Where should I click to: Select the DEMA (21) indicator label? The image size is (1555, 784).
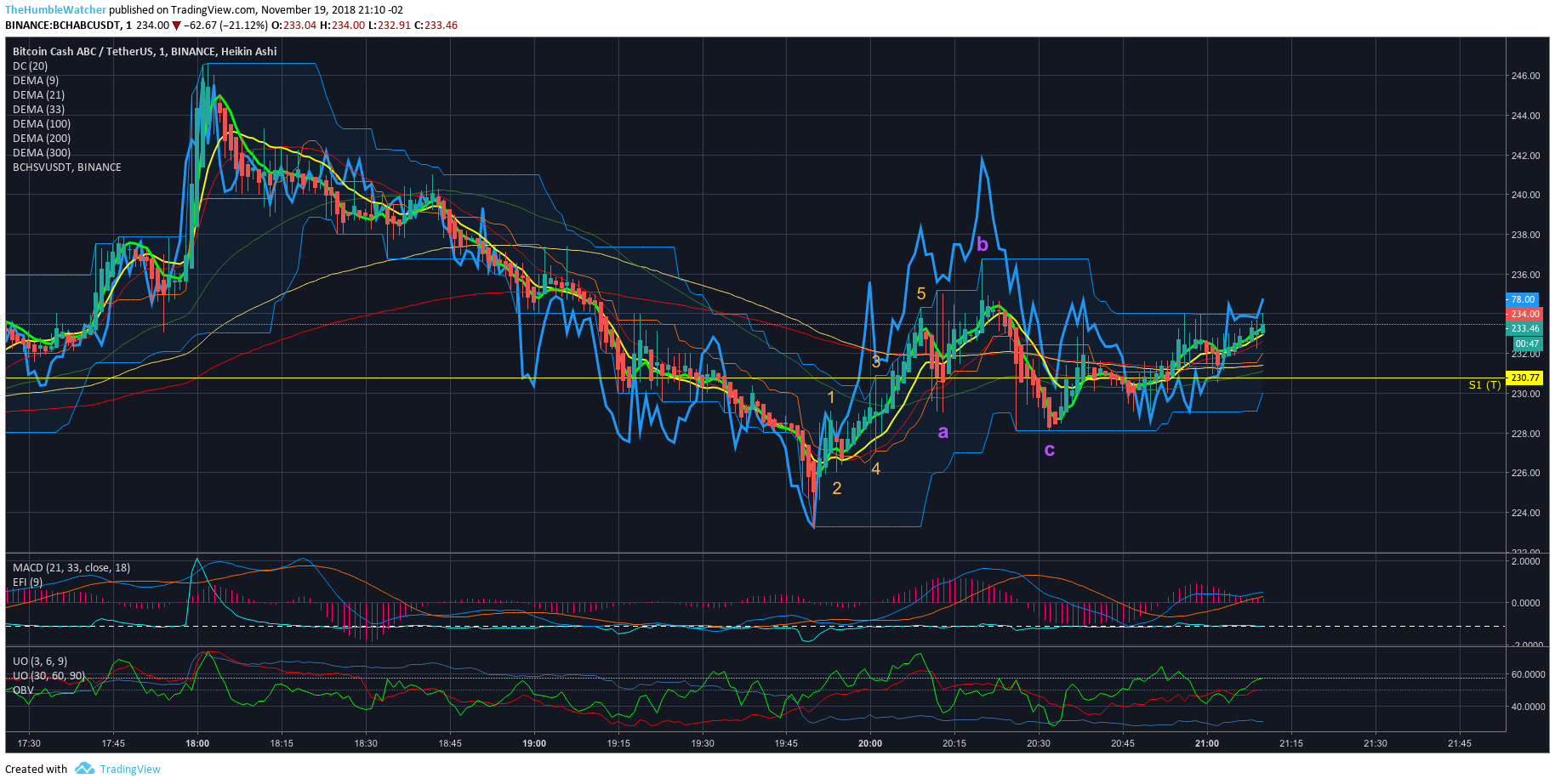click(x=38, y=94)
